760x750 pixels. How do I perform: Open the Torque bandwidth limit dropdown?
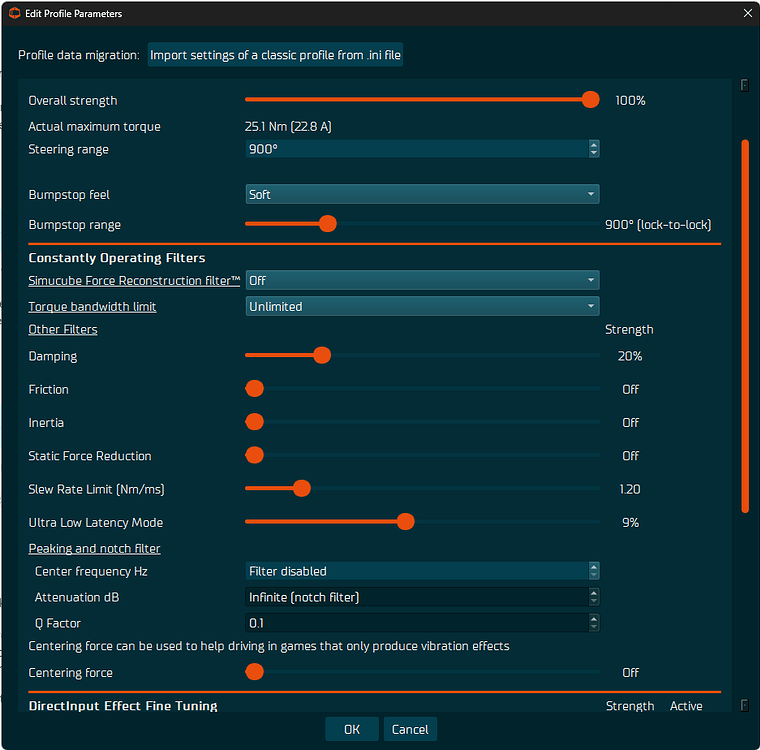tap(422, 307)
